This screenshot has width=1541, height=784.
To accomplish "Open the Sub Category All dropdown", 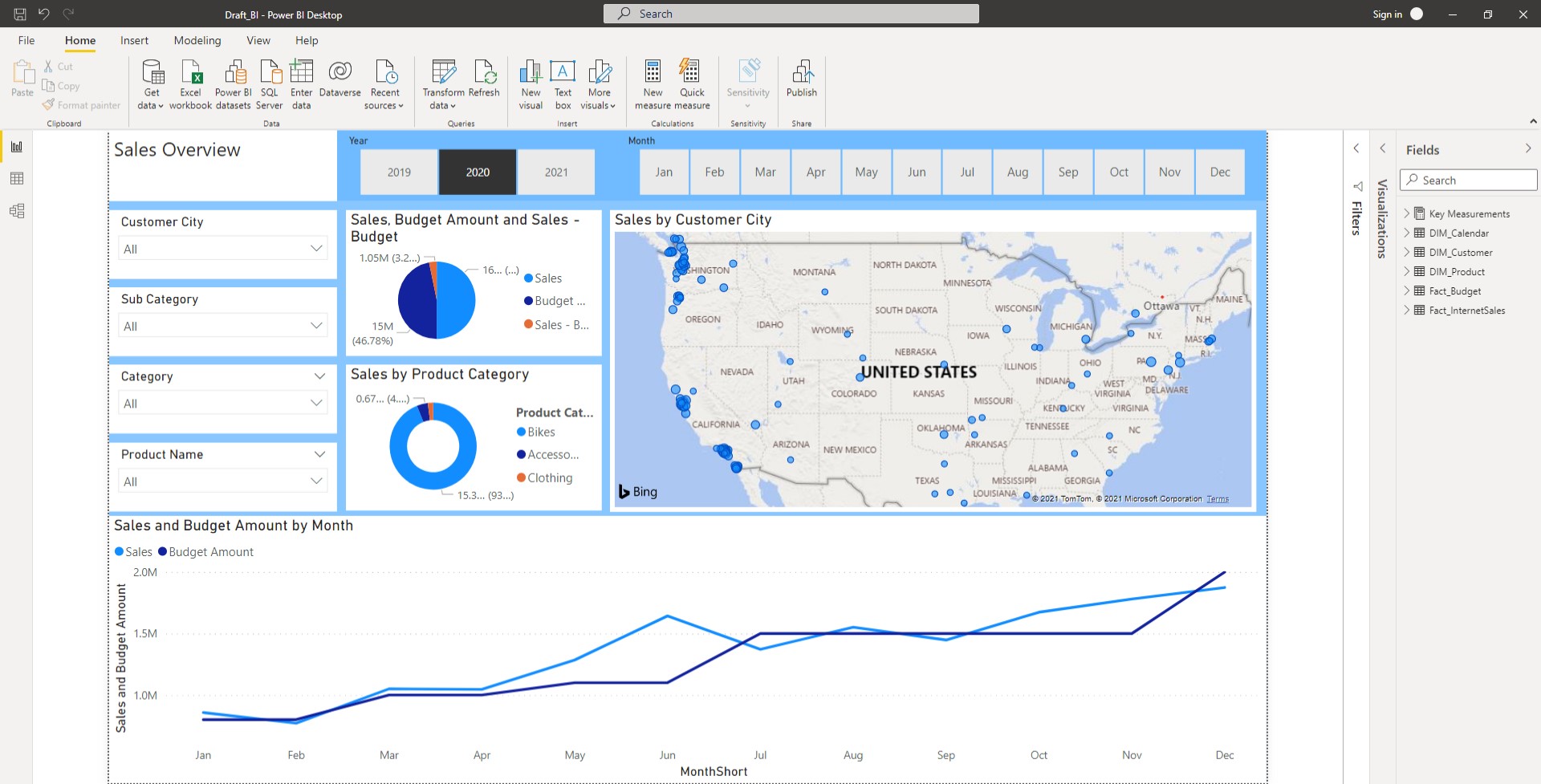I will pyautogui.click(x=223, y=326).
